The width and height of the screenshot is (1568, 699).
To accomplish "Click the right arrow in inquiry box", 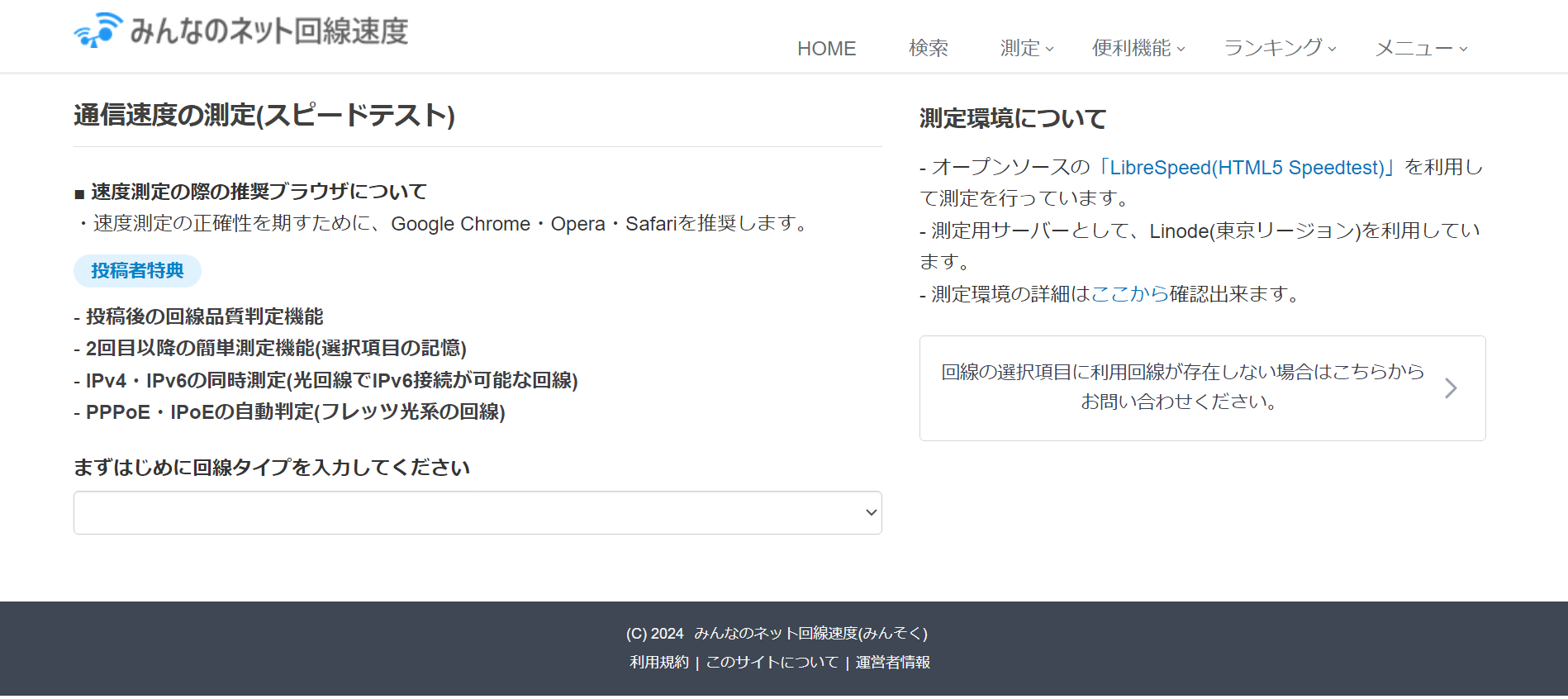I will point(1451,388).
